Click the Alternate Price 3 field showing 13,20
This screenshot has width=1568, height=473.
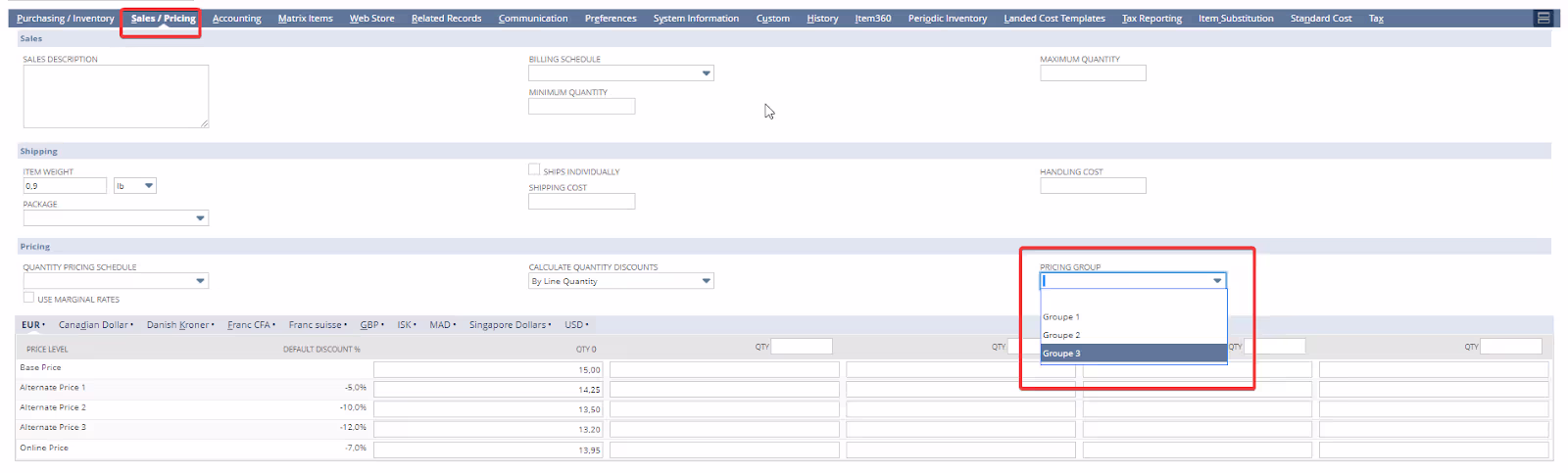point(488,429)
